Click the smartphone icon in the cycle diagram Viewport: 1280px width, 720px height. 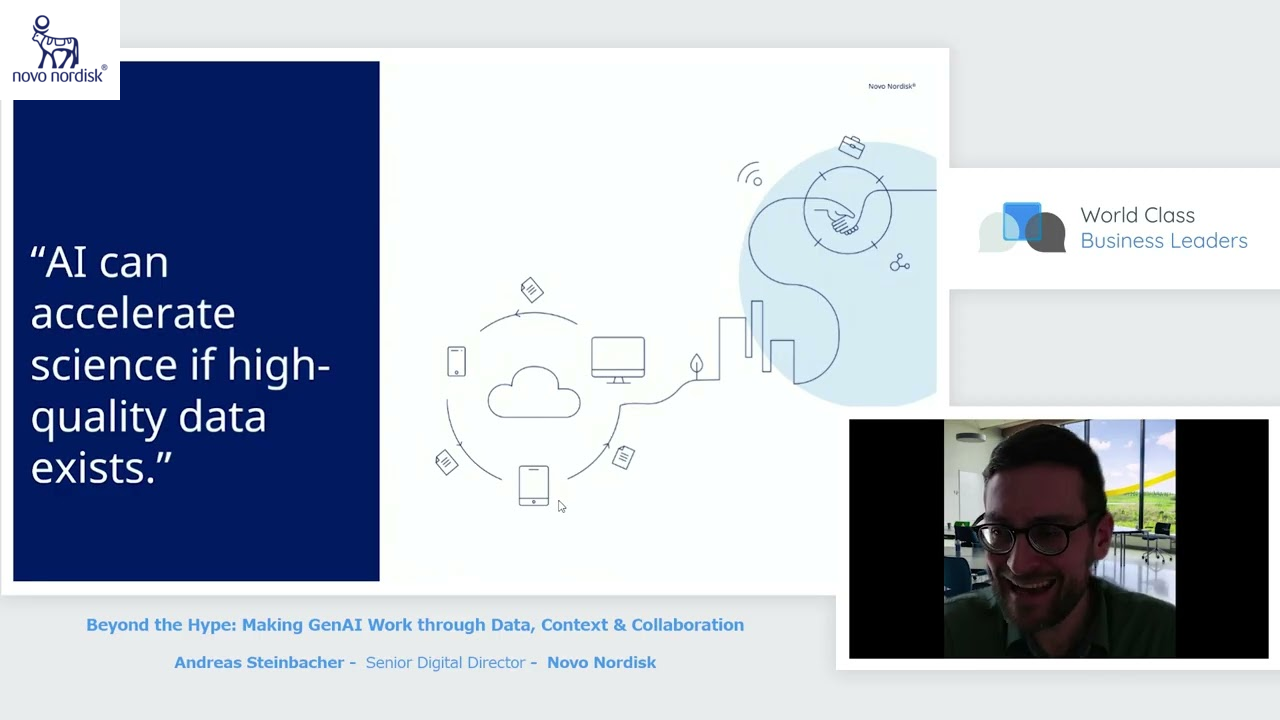[x=533, y=485]
